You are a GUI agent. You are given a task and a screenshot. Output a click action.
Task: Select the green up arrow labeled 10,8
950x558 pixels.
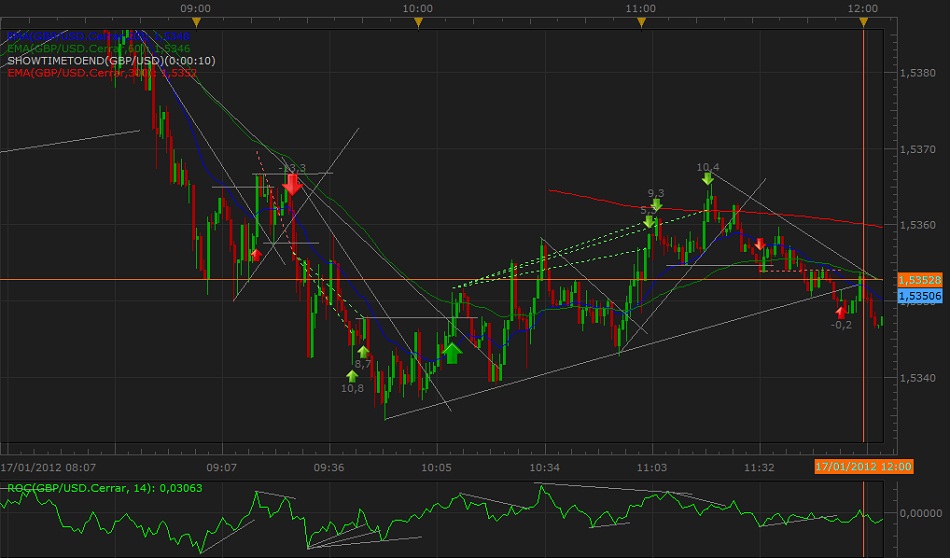[x=352, y=376]
